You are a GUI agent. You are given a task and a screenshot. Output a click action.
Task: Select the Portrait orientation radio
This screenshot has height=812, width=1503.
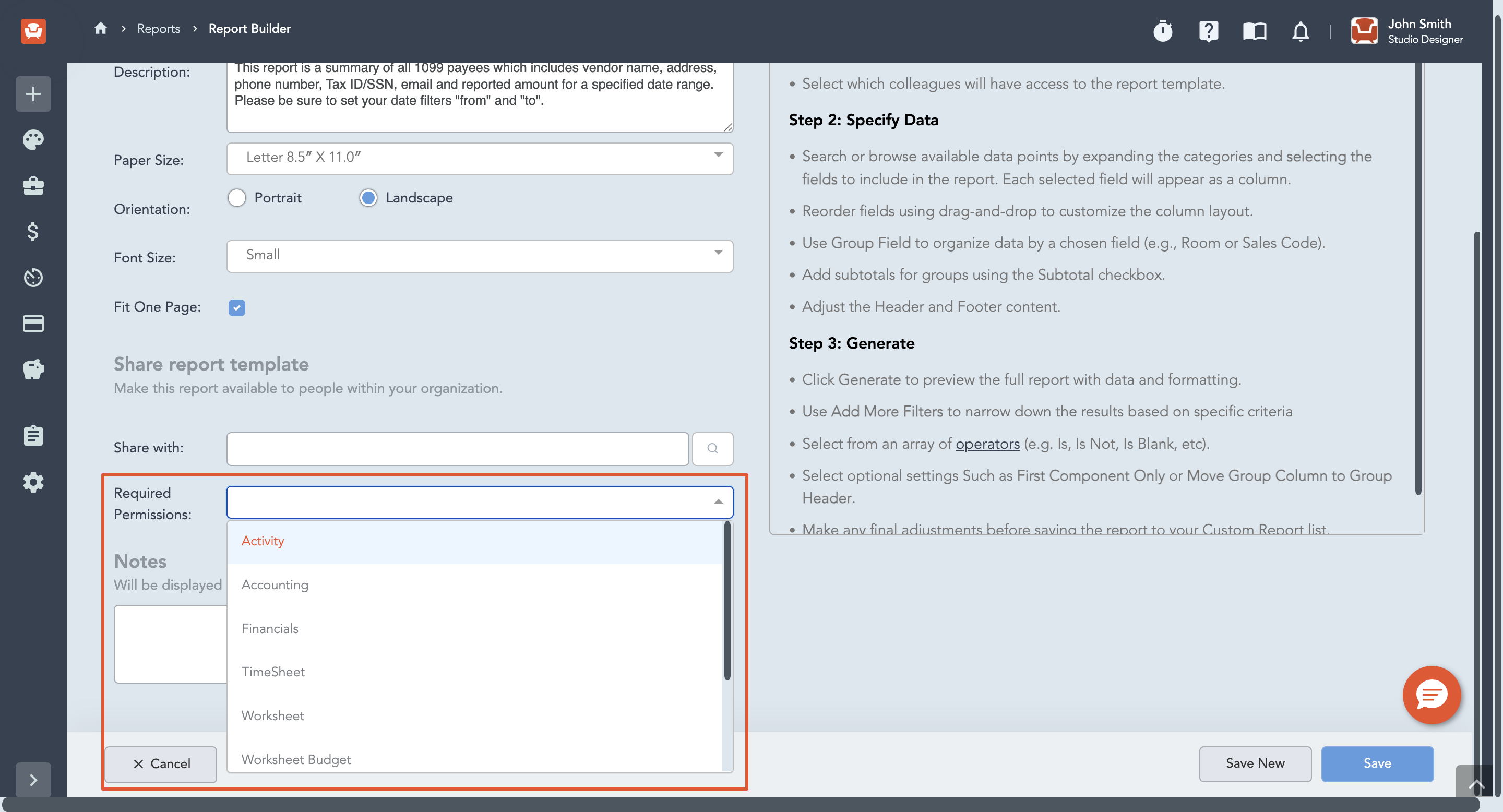pos(237,198)
